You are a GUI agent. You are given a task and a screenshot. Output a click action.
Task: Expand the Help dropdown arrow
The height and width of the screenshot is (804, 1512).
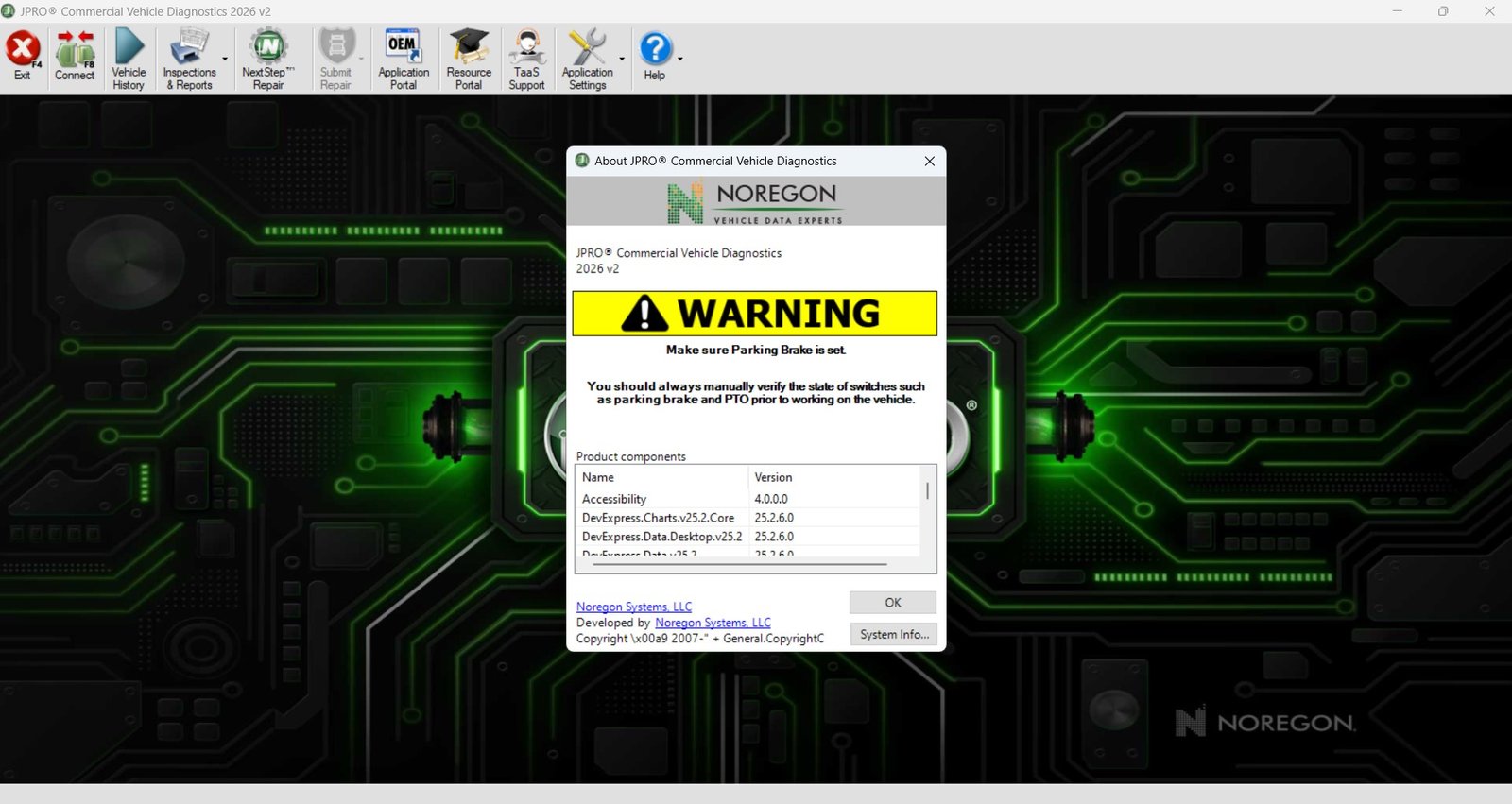[679, 59]
